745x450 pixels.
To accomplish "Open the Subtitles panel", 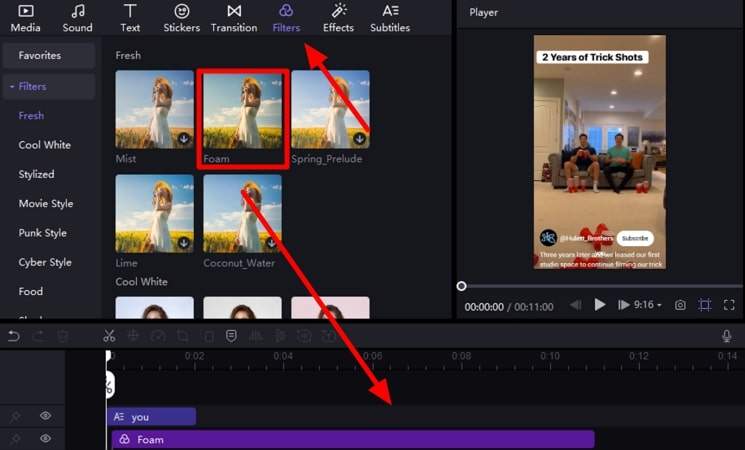I will click(389, 18).
